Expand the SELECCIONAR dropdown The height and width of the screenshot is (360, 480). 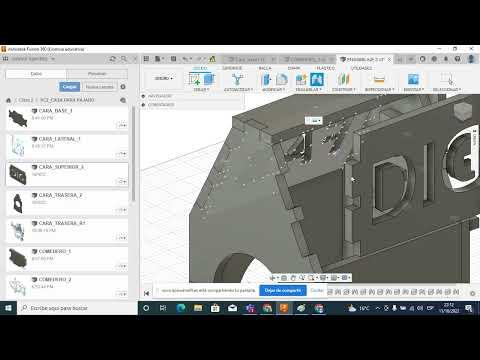click(447, 90)
